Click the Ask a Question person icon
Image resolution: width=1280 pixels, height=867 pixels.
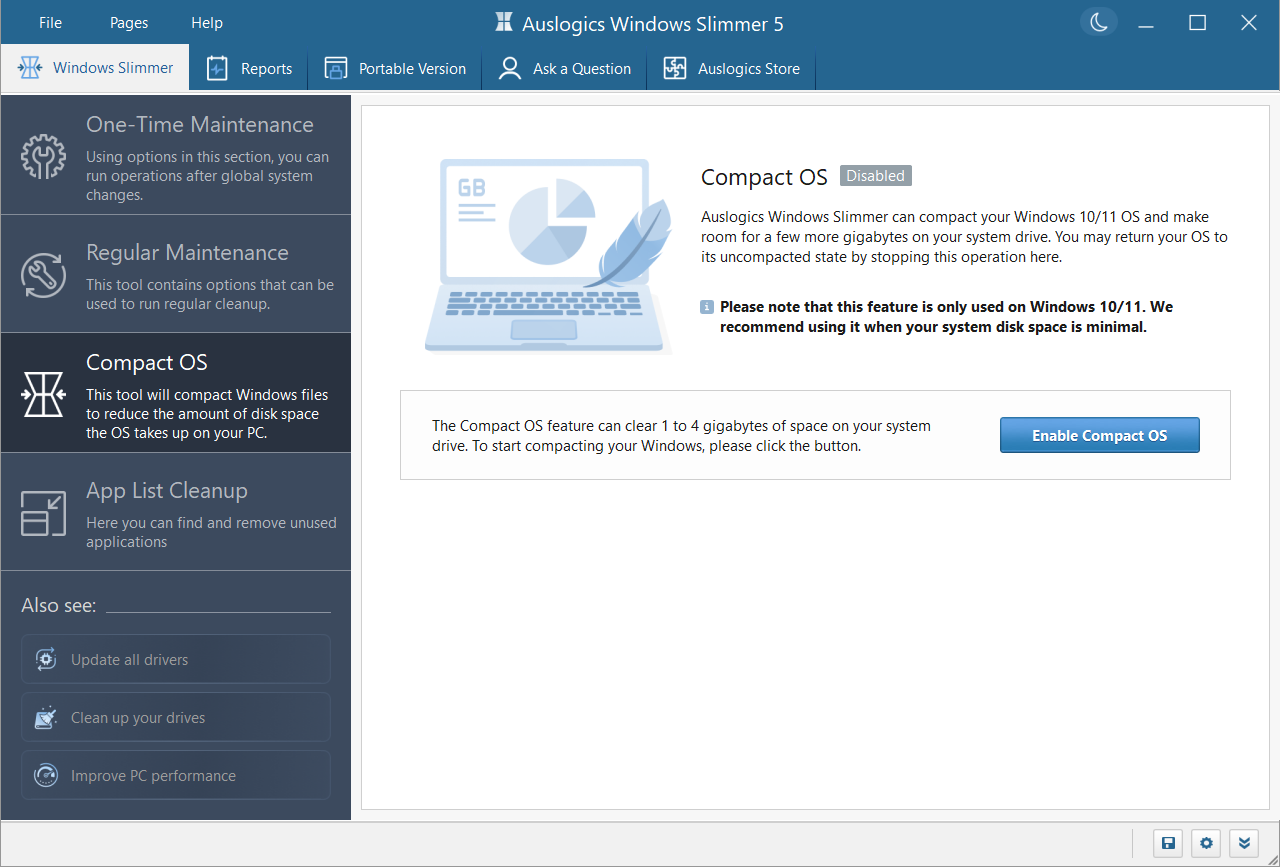click(510, 68)
